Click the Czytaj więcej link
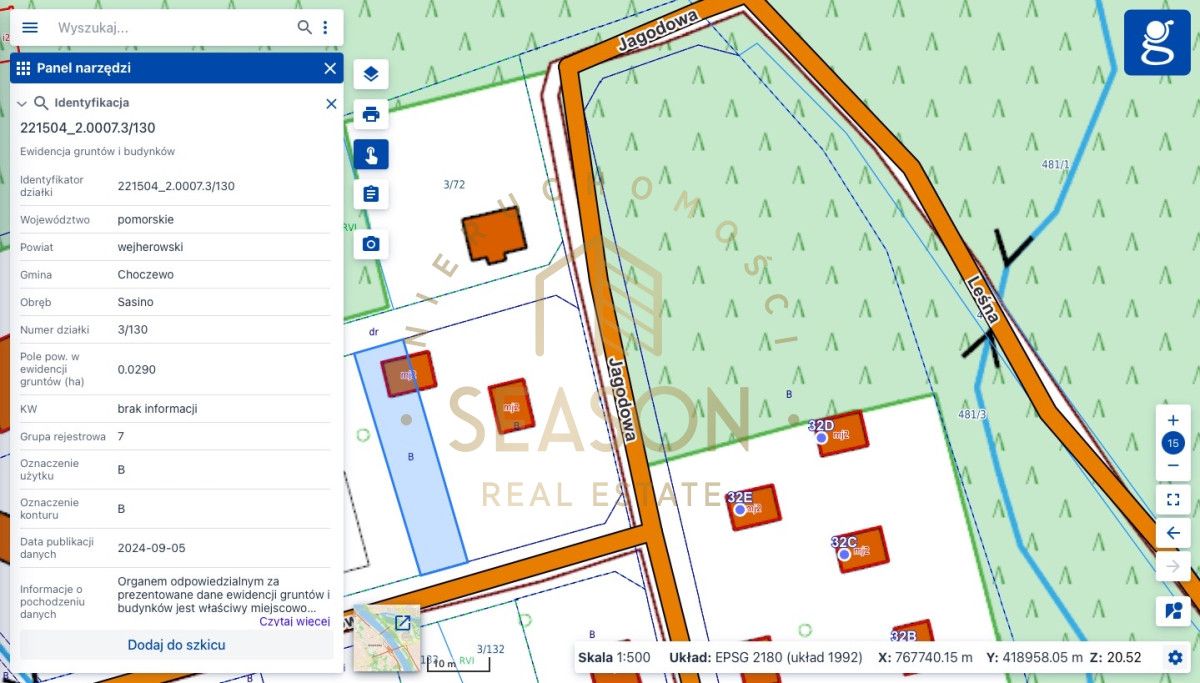The image size is (1200, 683). [294, 621]
